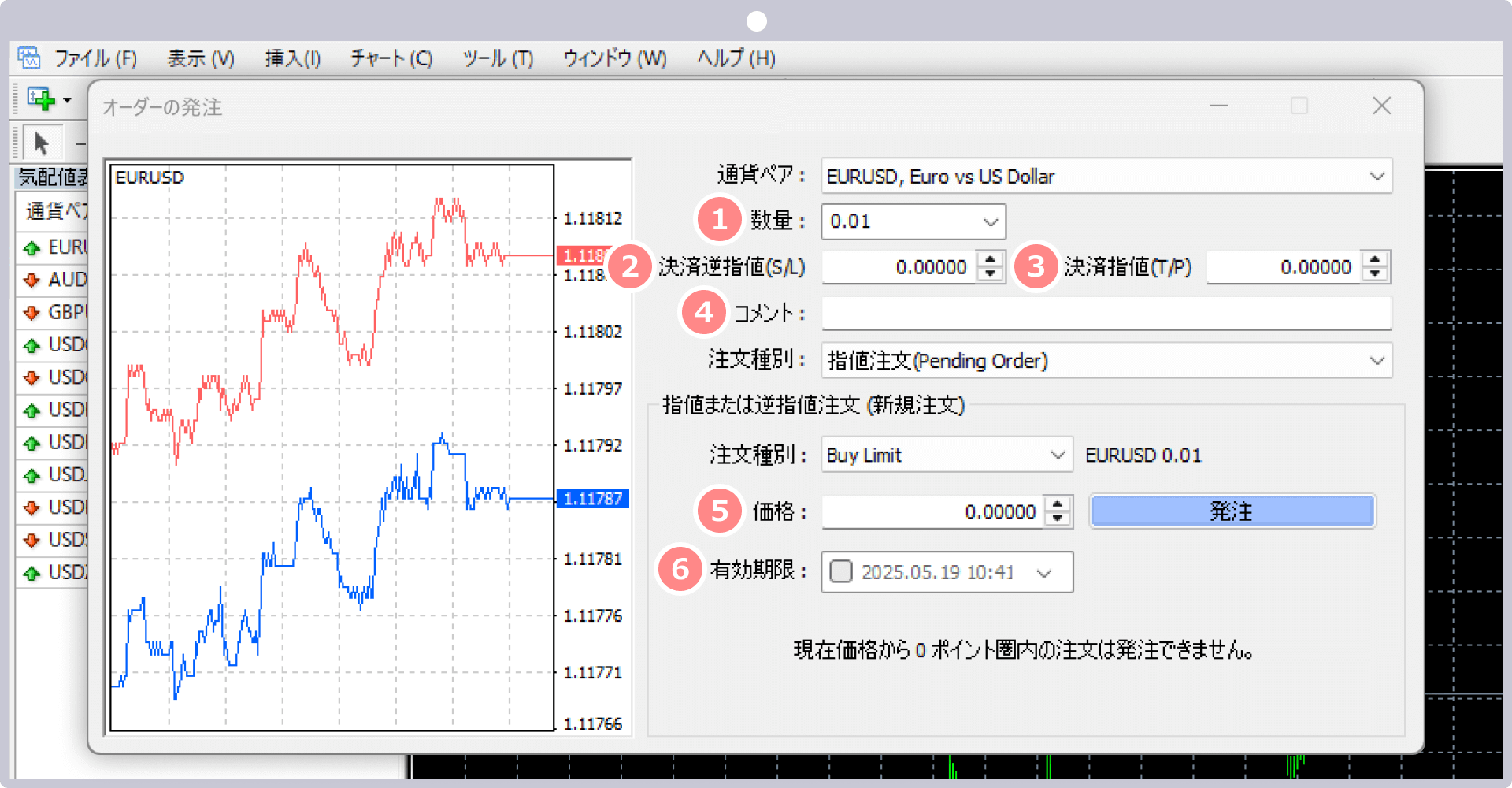Open the チャート (C) menu
The image size is (1512, 788).
(x=391, y=58)
